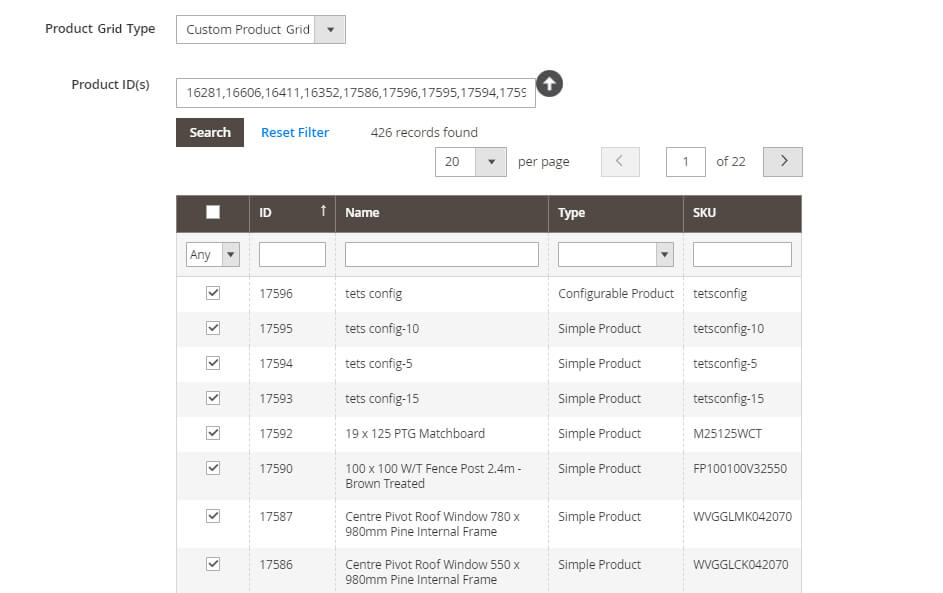Click 'Centre Pivot Roof Window 550 x' name

tap(432, 572)
